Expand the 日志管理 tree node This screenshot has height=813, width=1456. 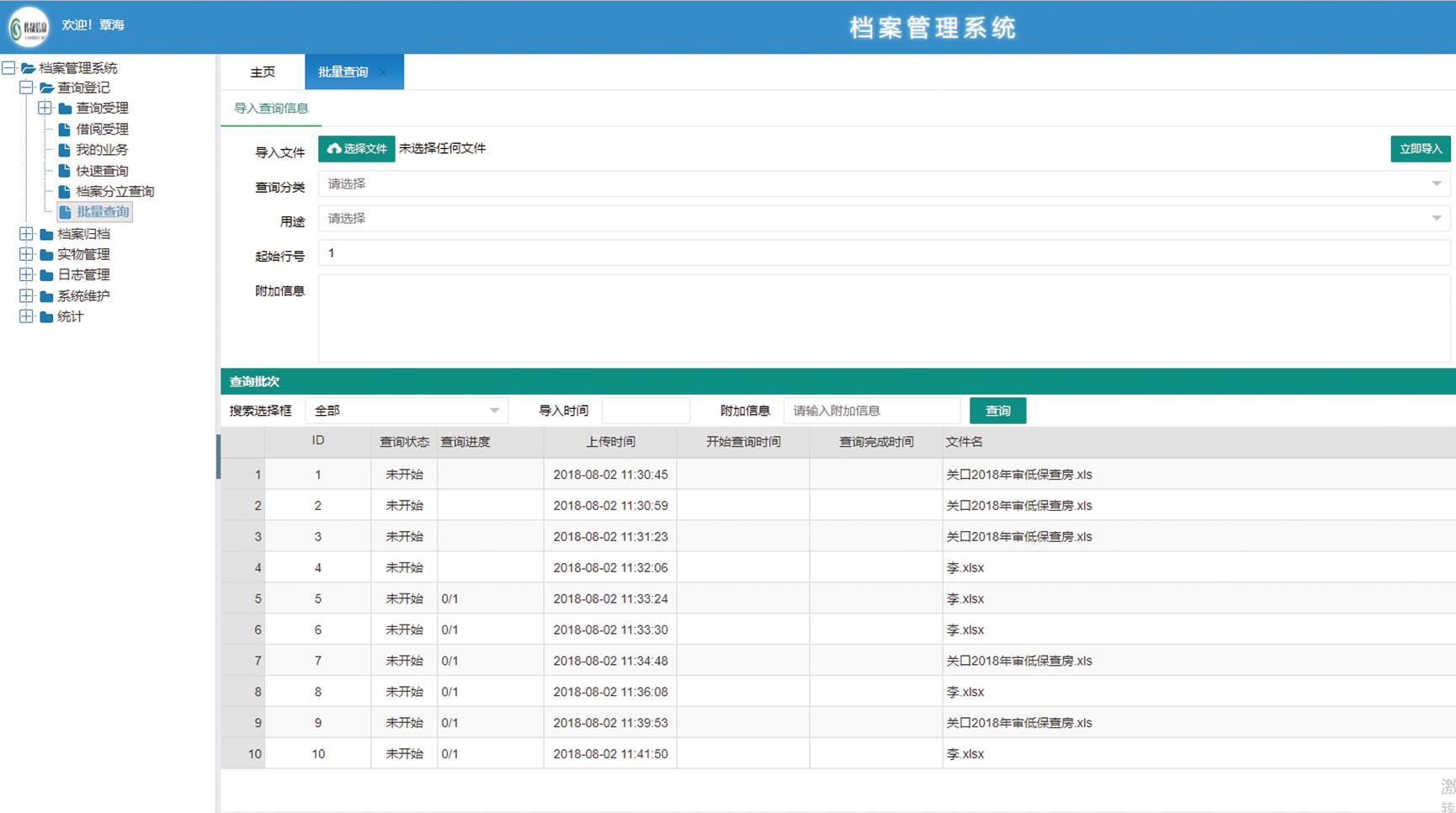coord(26,274)
